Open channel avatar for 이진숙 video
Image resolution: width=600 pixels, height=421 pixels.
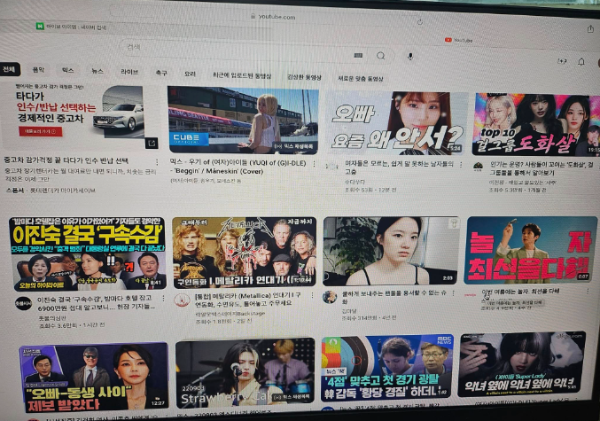[x=23, y=304]
